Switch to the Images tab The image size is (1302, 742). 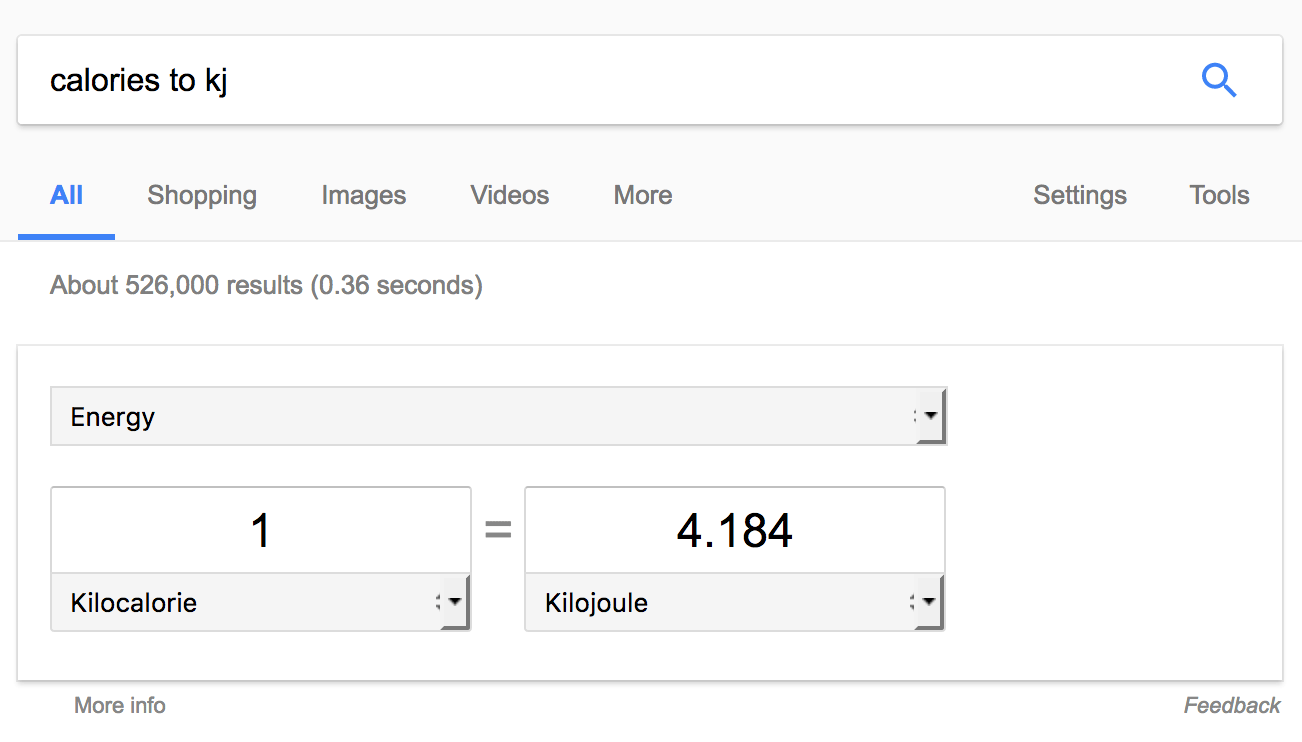[363, 195]
